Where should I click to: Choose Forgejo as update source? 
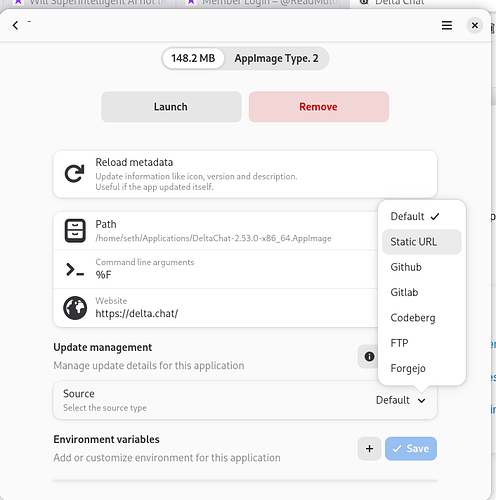click(x=421, y=368)
